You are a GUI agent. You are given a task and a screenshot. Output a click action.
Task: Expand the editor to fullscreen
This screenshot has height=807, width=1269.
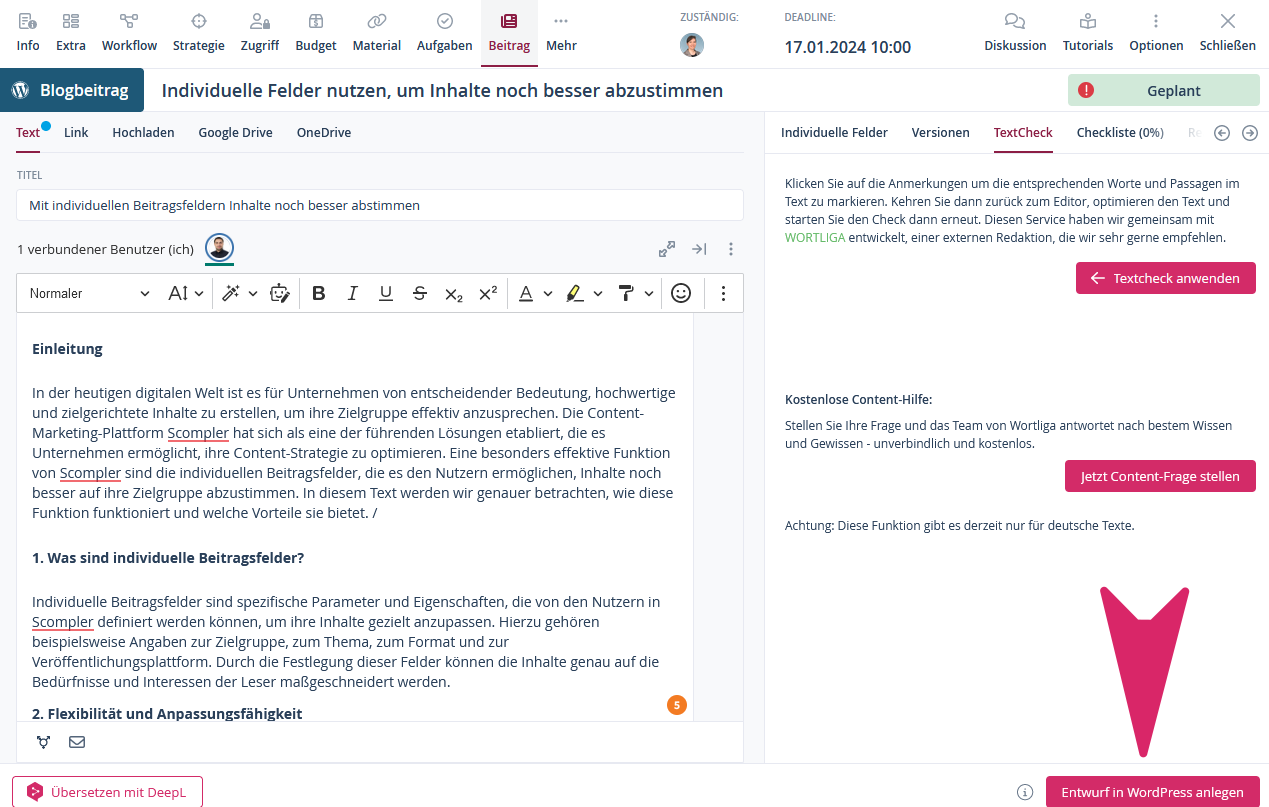(667, 249)
